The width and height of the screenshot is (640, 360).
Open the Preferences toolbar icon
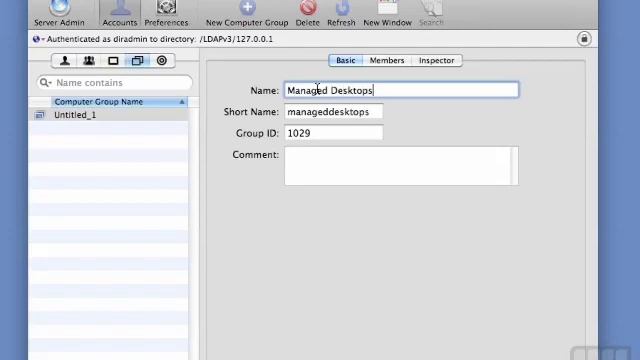coord(166,12)
